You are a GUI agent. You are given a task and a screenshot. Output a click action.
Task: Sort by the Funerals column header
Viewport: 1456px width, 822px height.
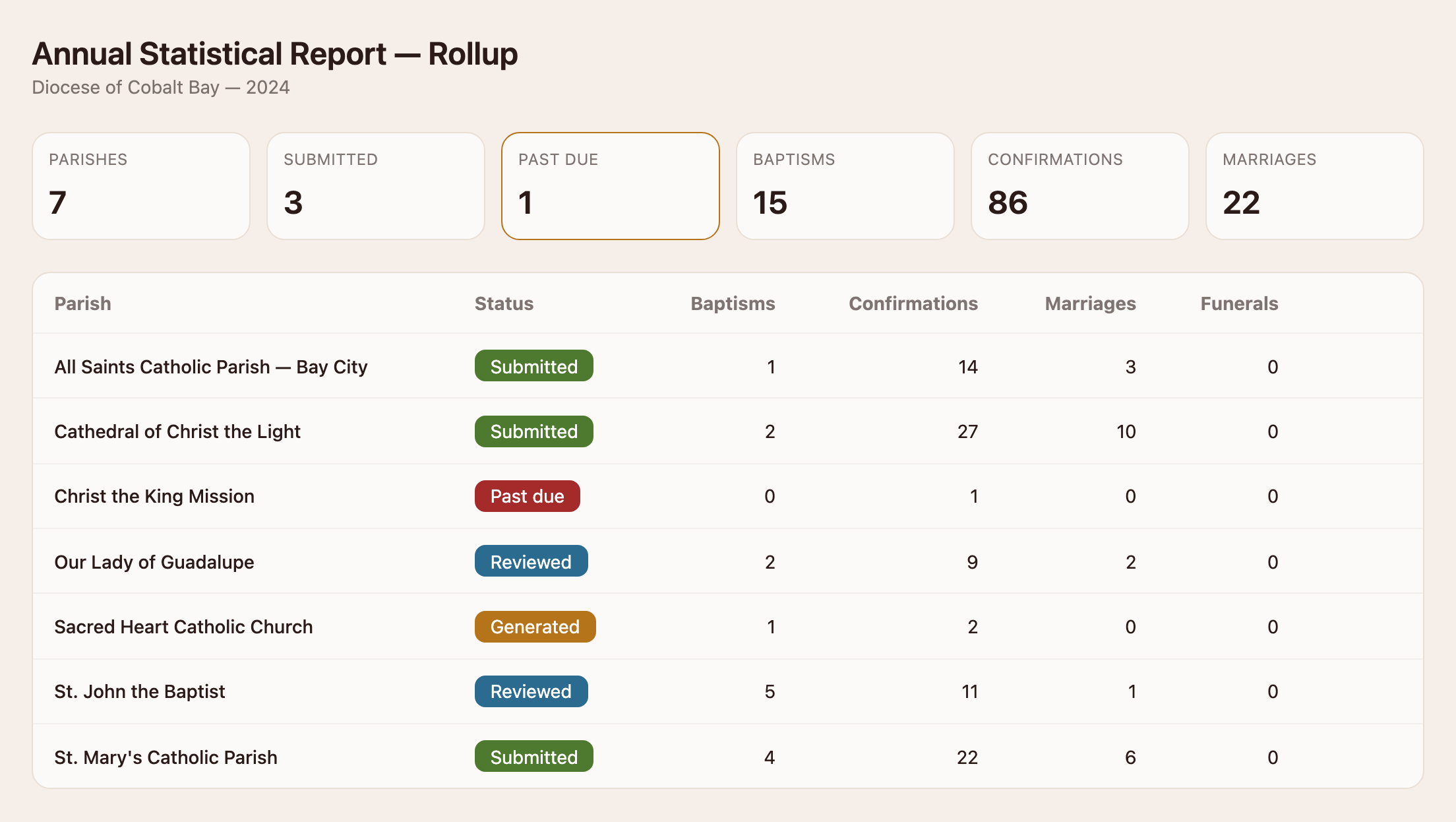click(x=1239, y=303)
